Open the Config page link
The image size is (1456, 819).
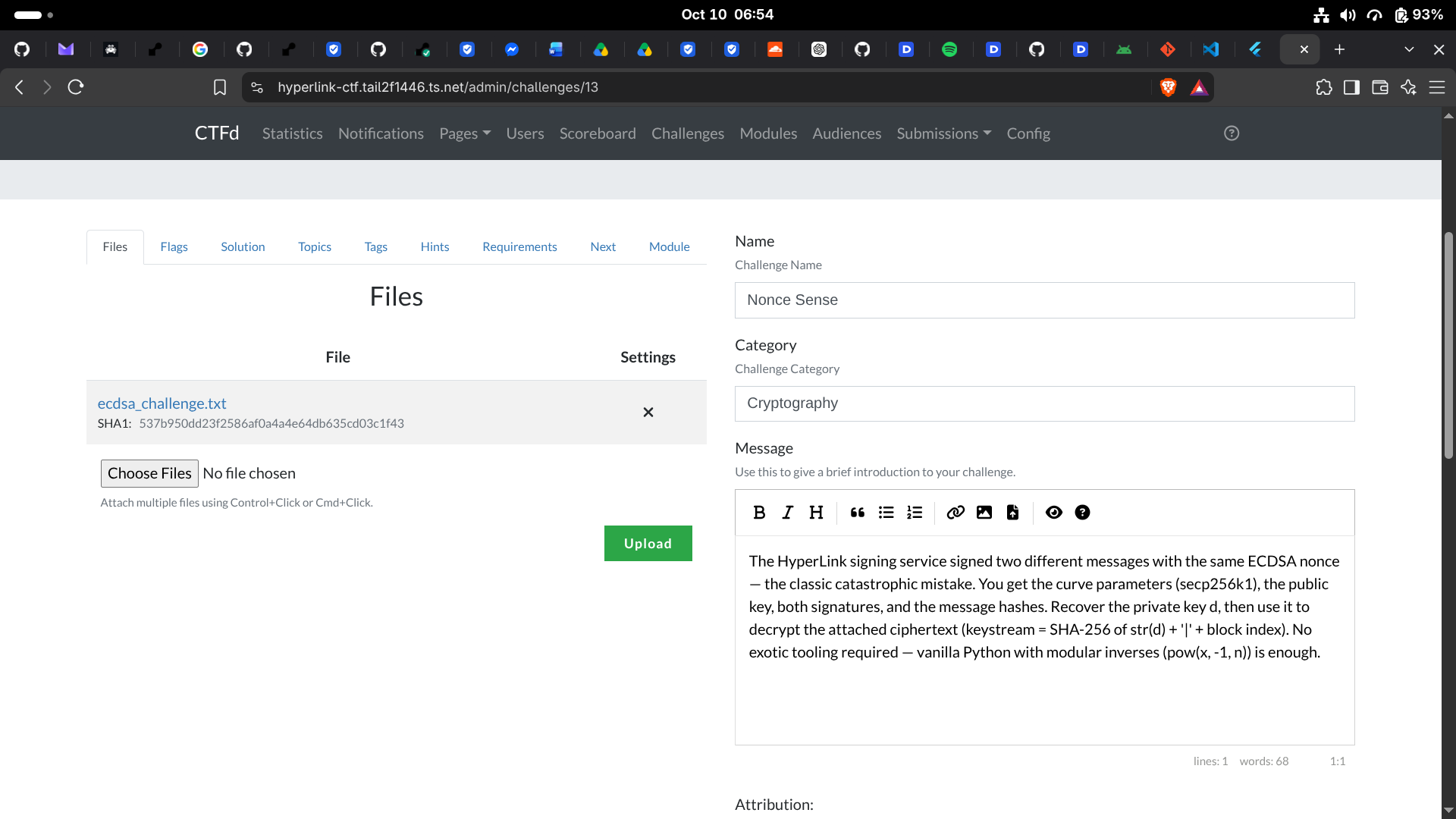tap(1028, 133)
